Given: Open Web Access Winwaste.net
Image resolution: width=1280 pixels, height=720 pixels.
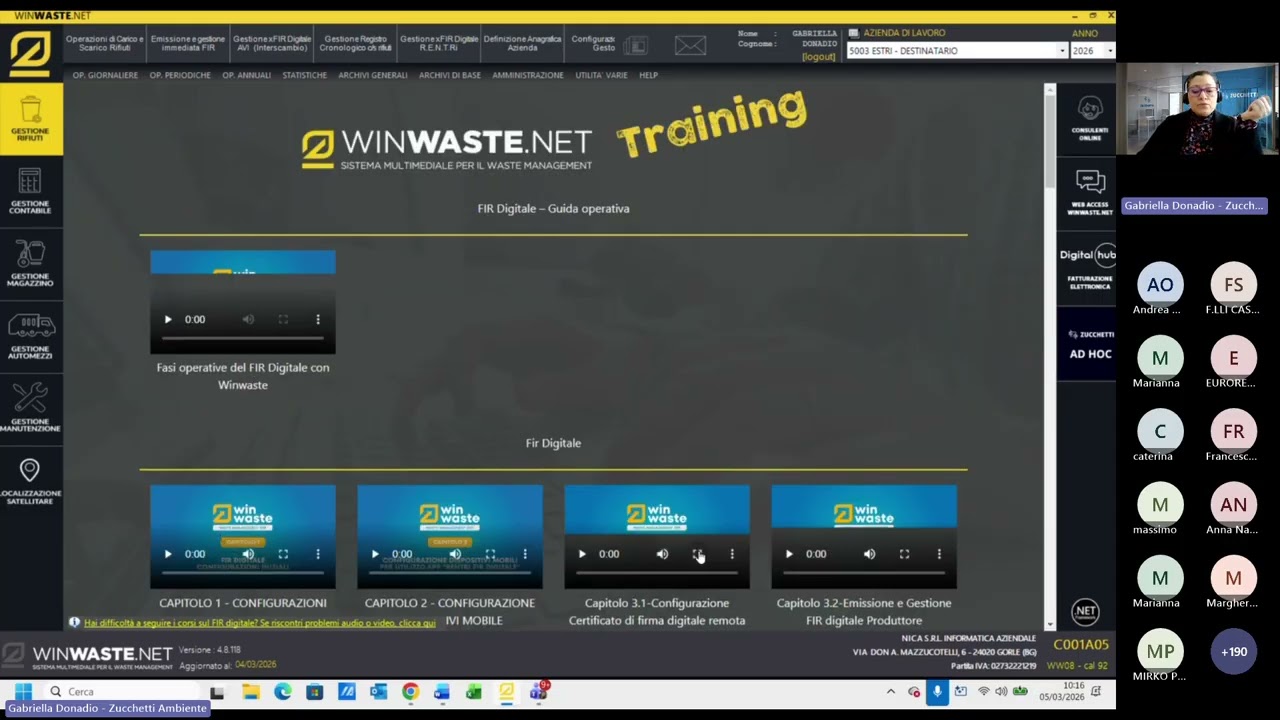Looking at the screenshot, I should pos(1089,193).
